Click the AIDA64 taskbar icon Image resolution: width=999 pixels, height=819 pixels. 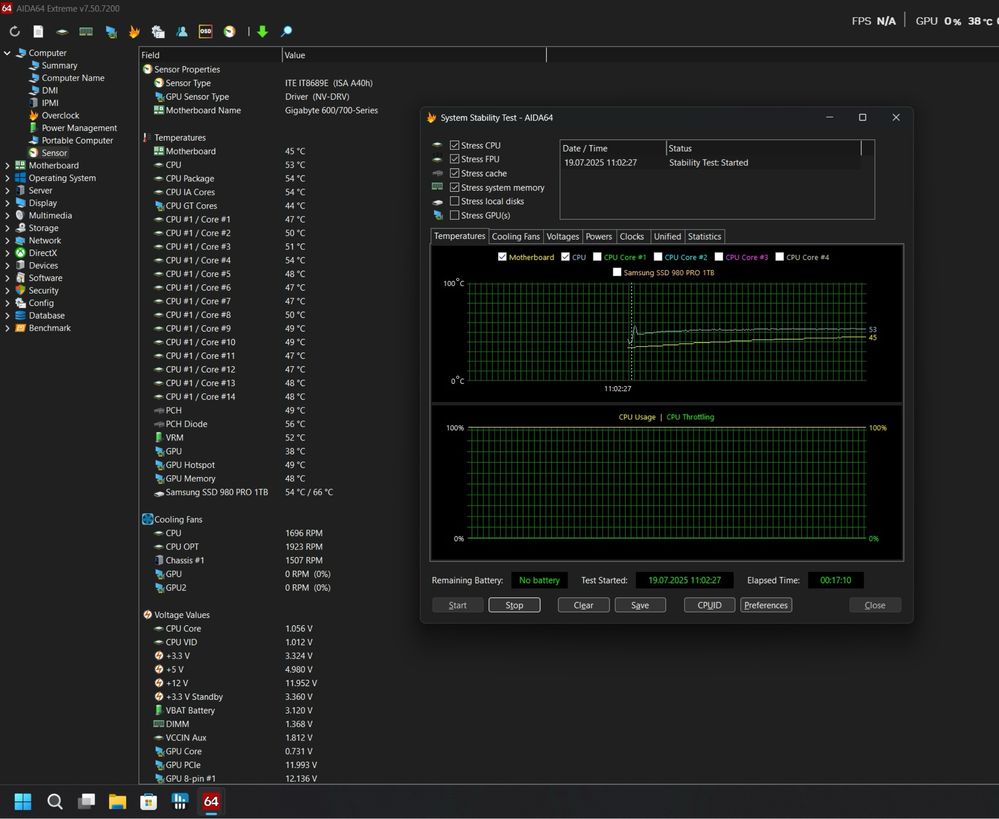[x=211, y=801]
